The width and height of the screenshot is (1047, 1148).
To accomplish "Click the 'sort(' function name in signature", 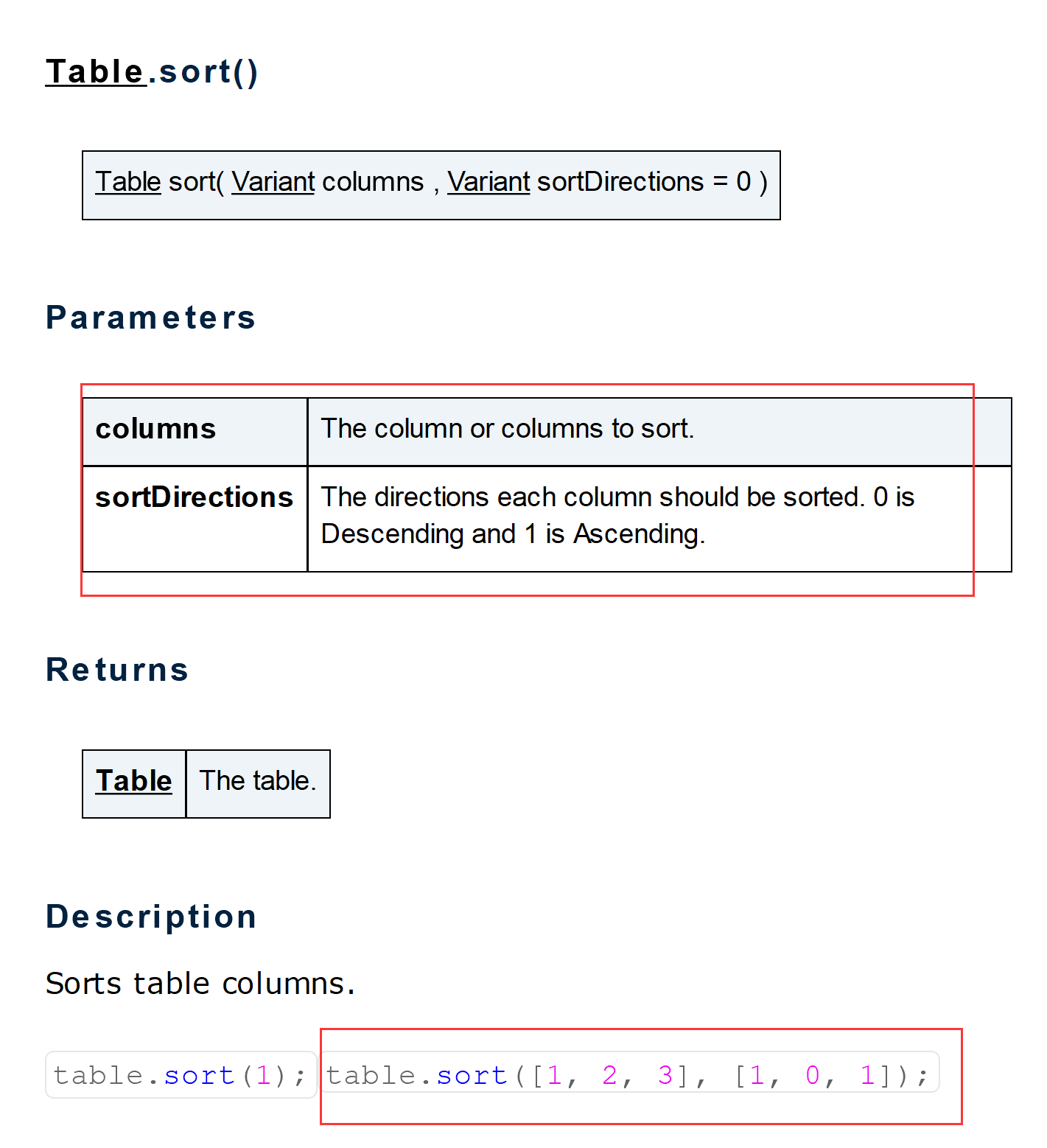I will (x=195, y=182).
